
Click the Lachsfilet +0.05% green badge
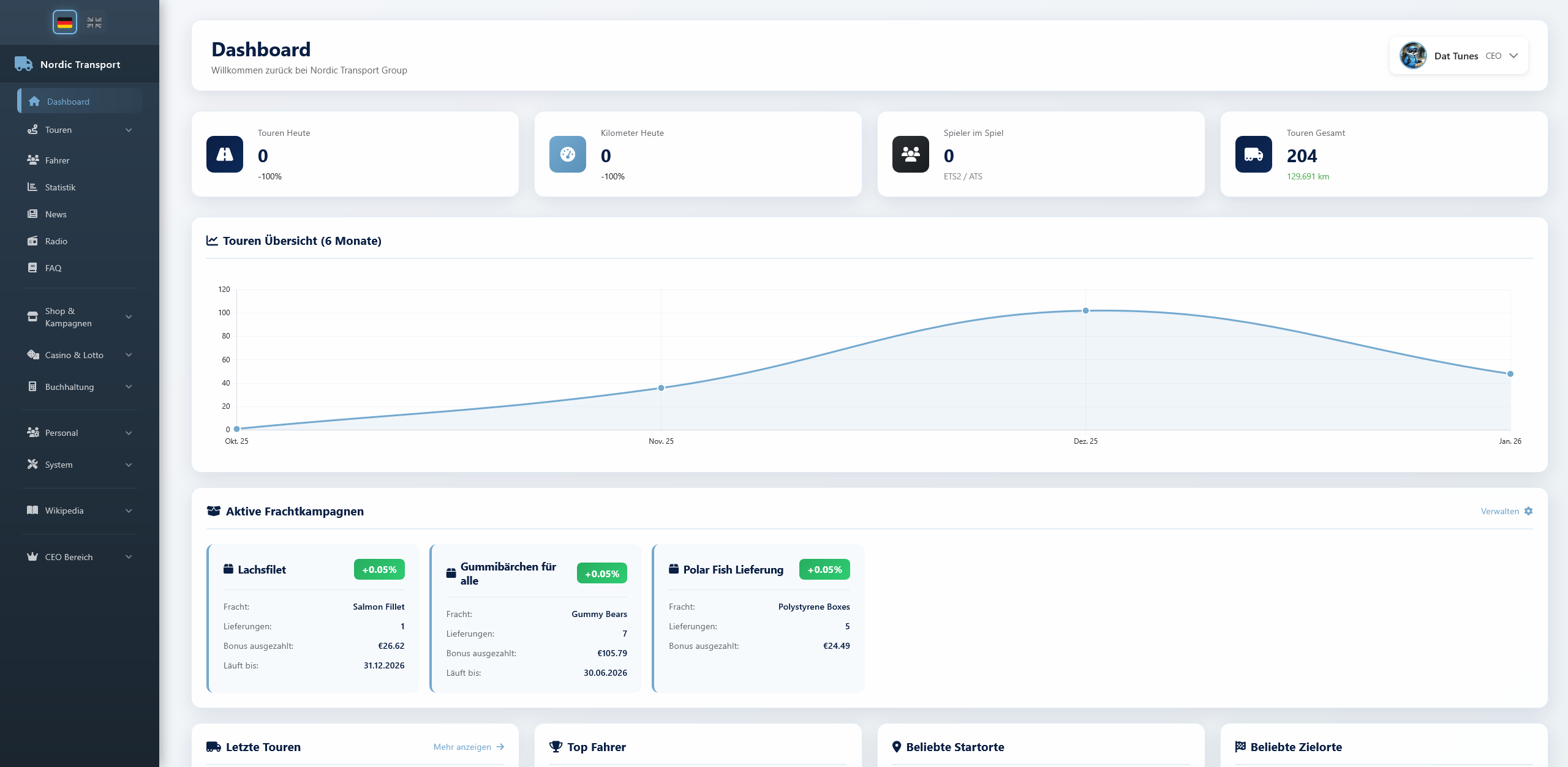point(379,569)
